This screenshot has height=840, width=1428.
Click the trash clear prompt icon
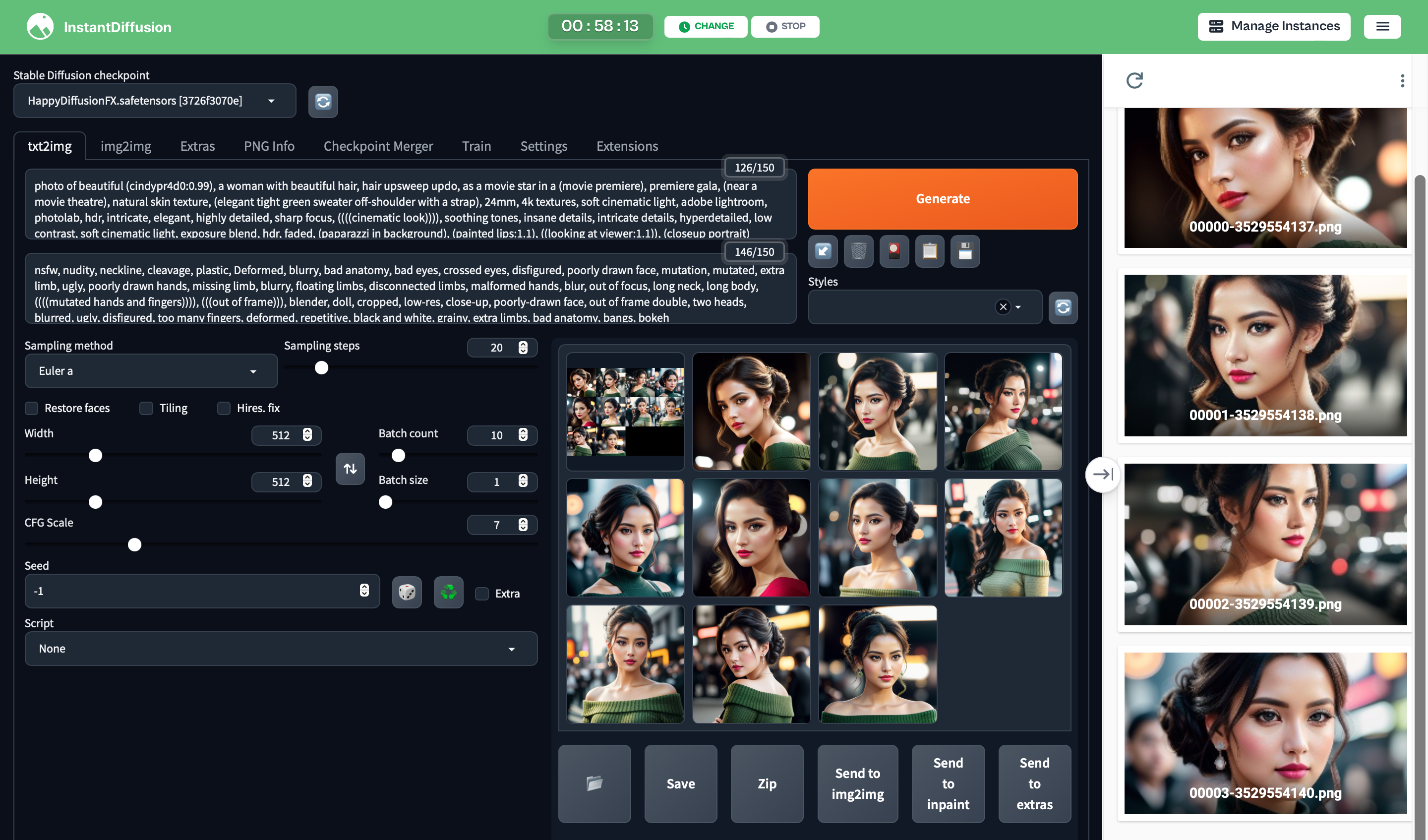[858, 251]
